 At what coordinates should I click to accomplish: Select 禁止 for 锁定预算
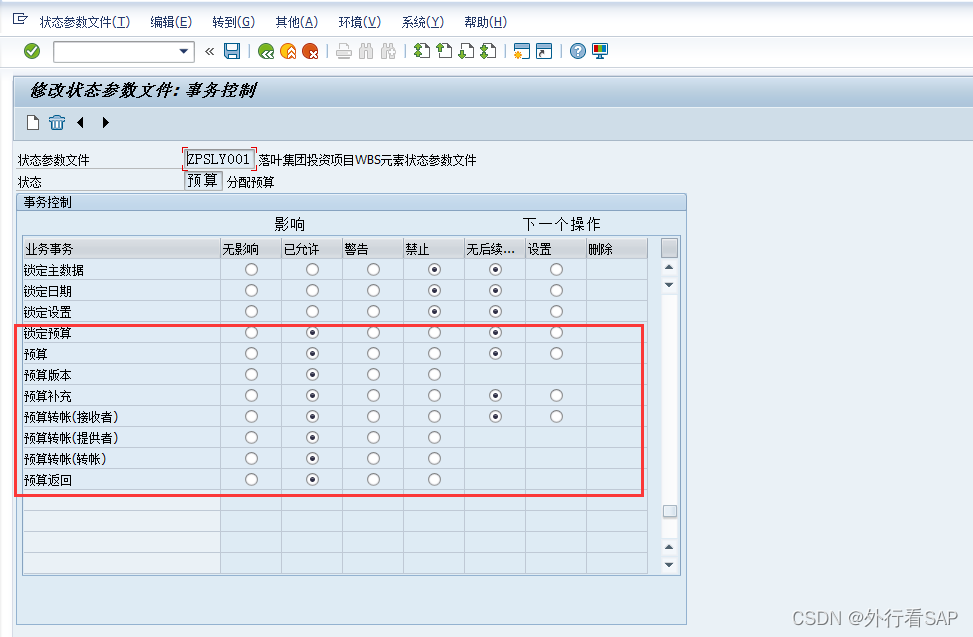point(434,332)
